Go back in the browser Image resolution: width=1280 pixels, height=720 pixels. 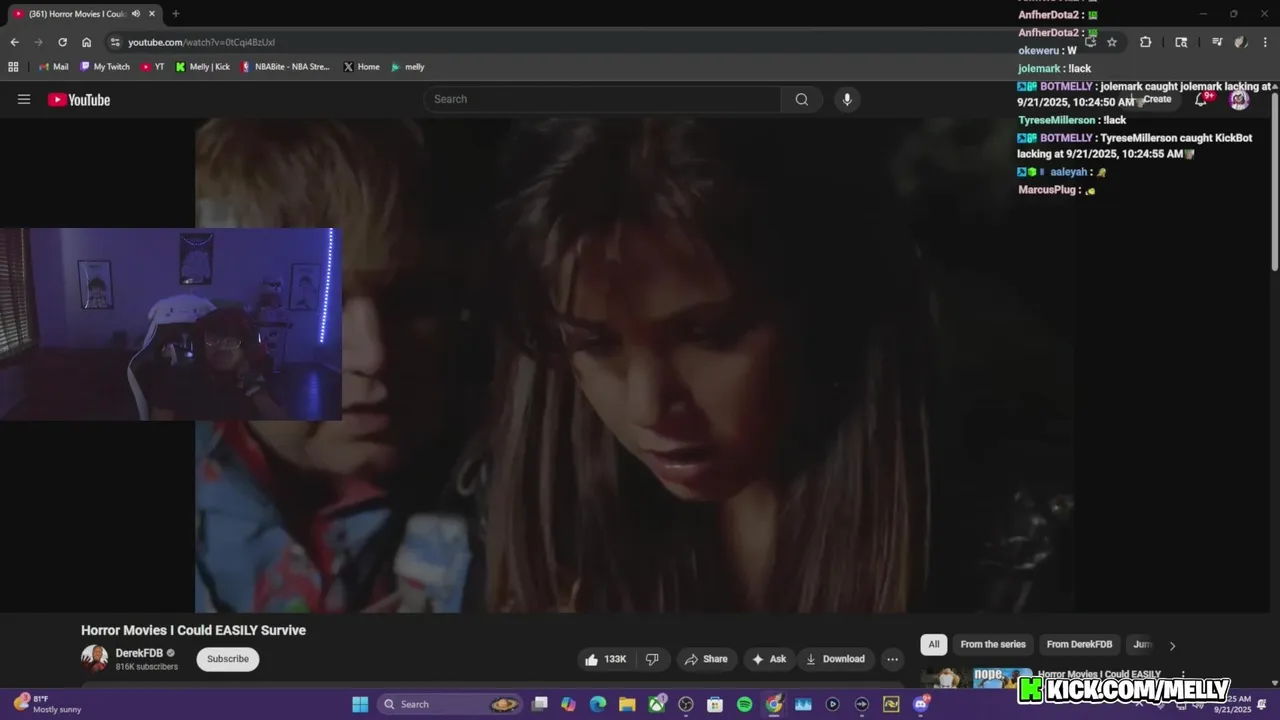click(14, 42)
